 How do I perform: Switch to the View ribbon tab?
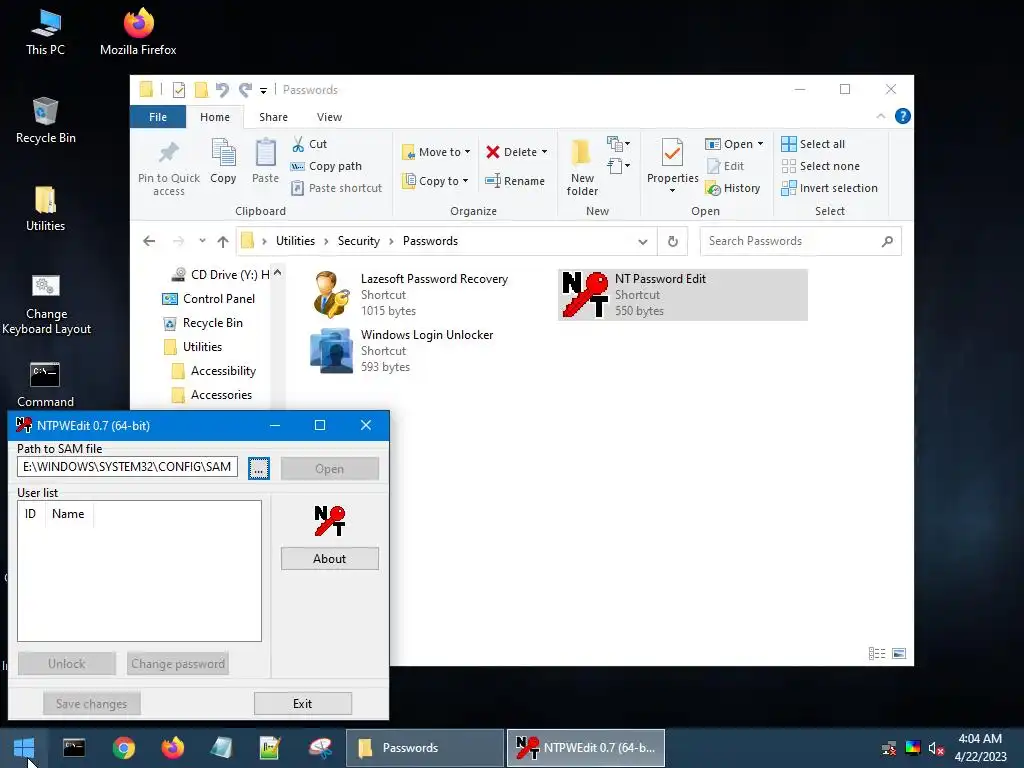(x=329, y=117)
